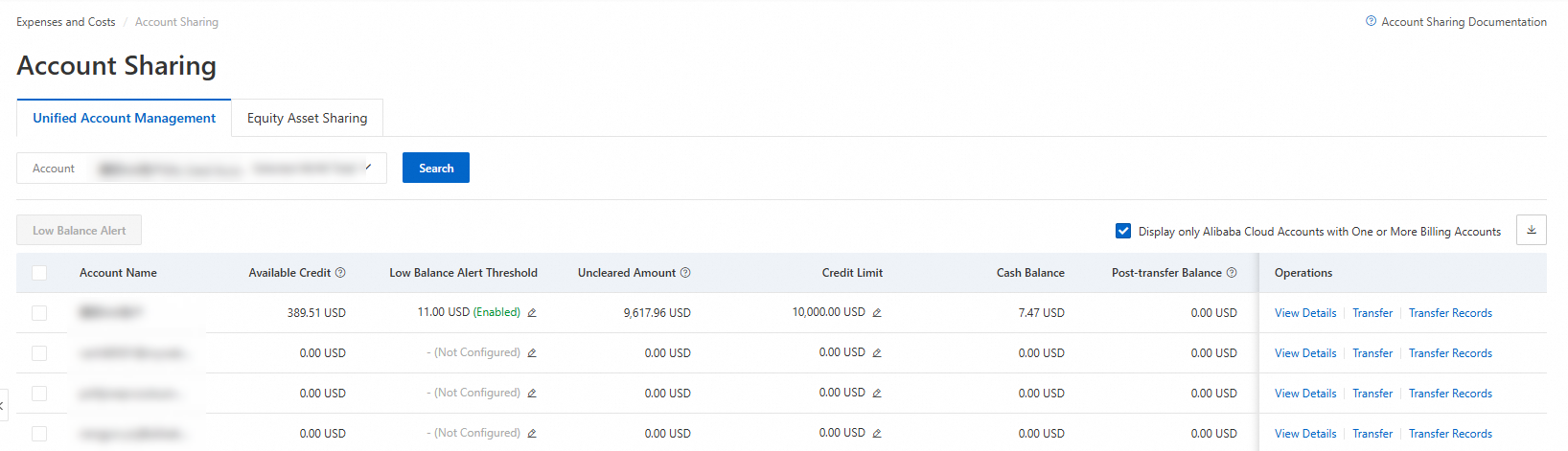The width and height of the screenshot is (1568, 451).
Task: Open Transfer Records for third account row
Action: tap(1450, 394)
